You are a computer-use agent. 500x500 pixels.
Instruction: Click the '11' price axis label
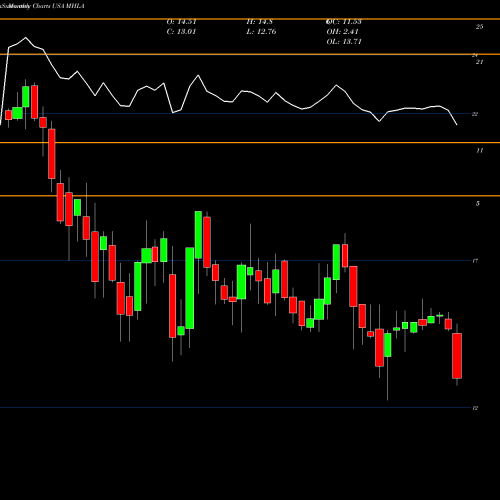(x=479, y=151)
